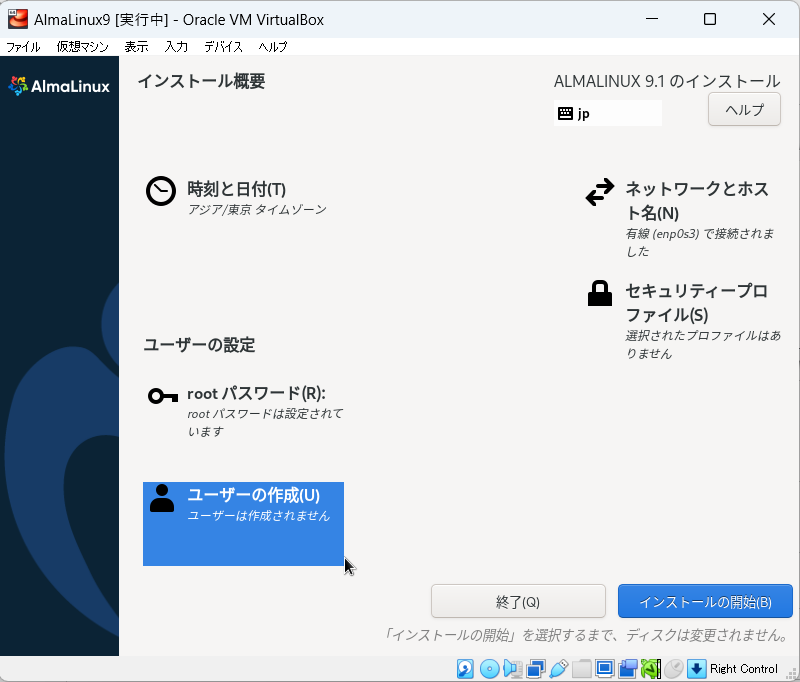800x682 pixels.
Task: Click the shared folders status icon
Action: pos(582,669)
